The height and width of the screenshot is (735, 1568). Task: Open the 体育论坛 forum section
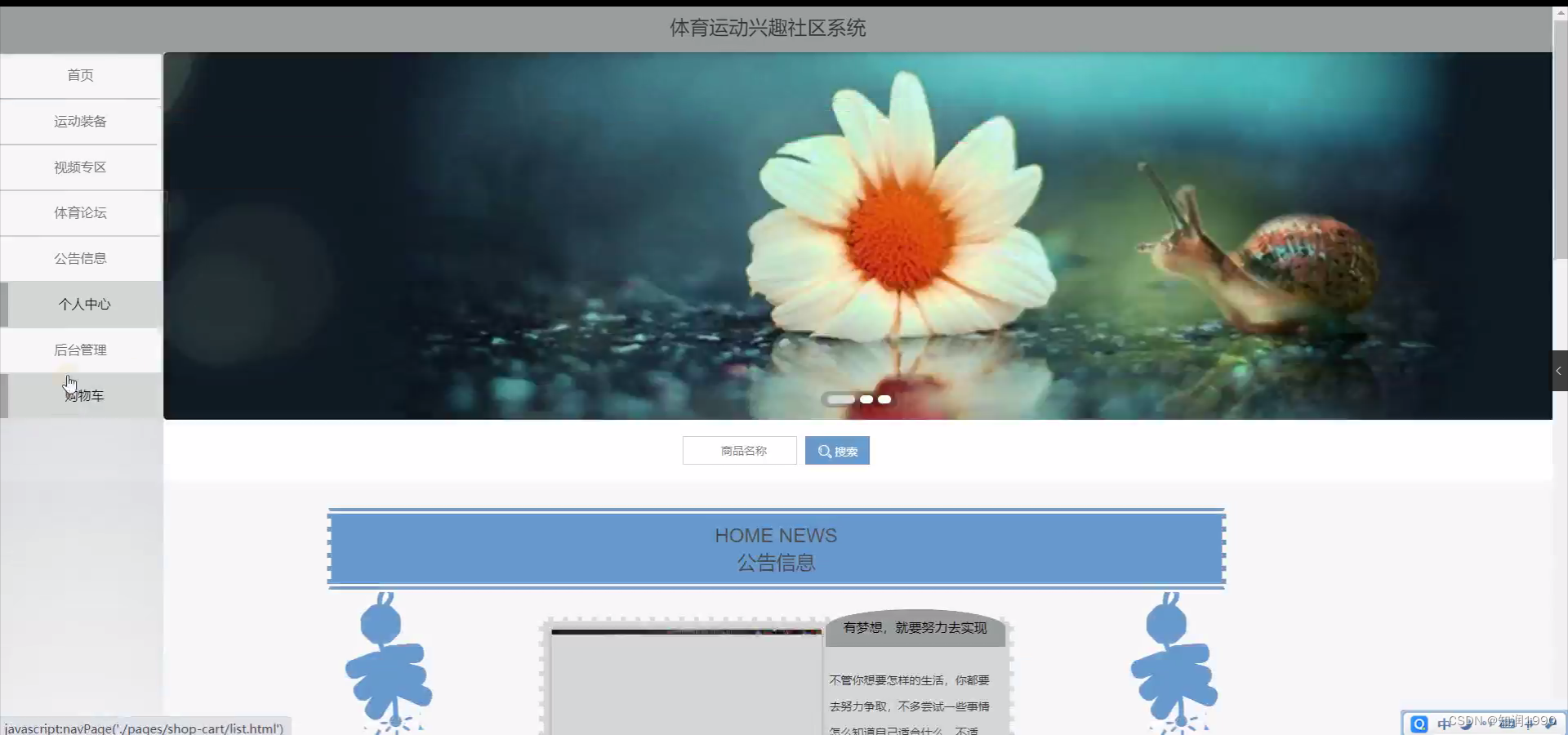pyautogui.click(x=80, y=212)
